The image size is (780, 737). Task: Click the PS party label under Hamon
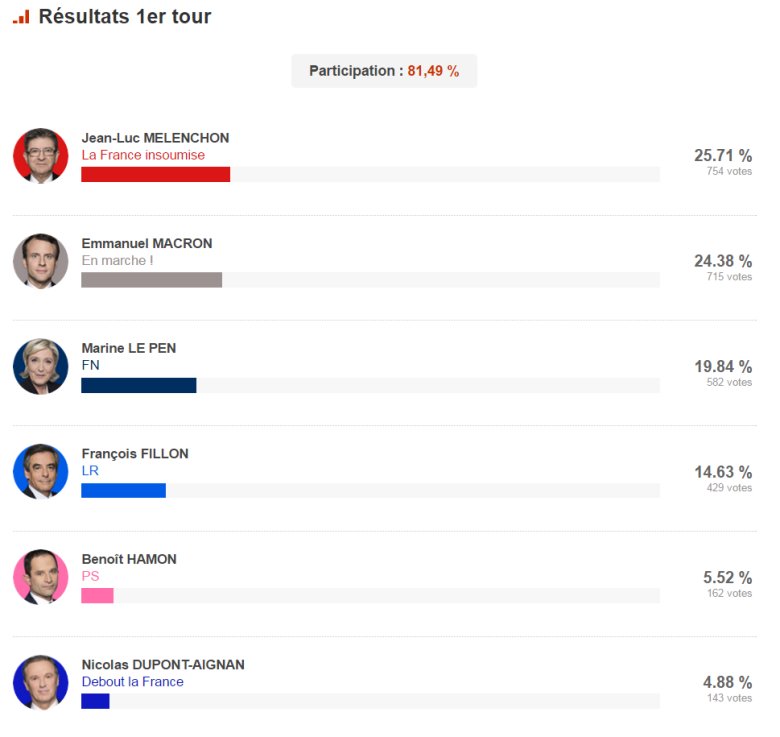(x=91, y=576)
